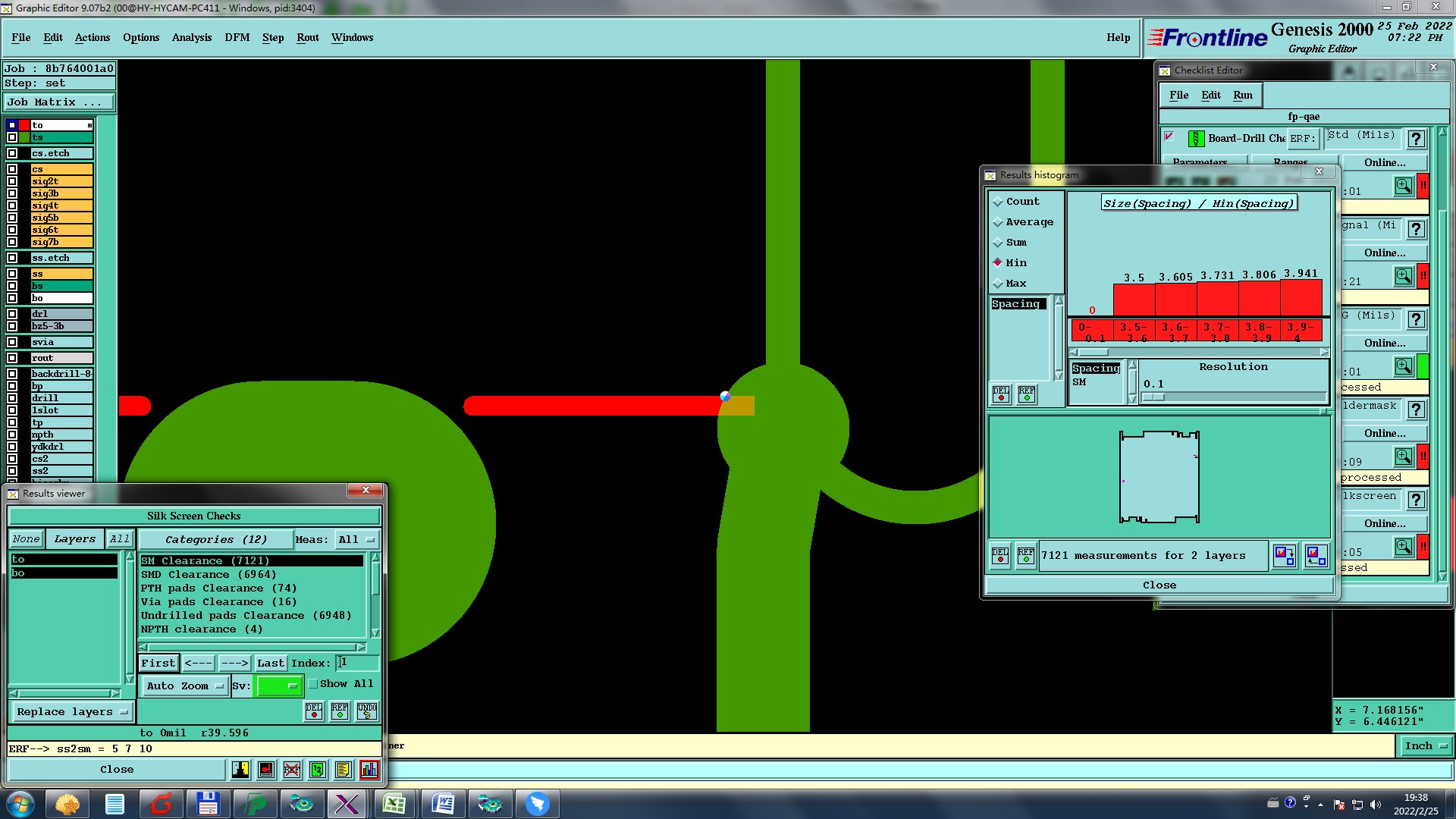Enable the Show All checkbox

(313, 683)
